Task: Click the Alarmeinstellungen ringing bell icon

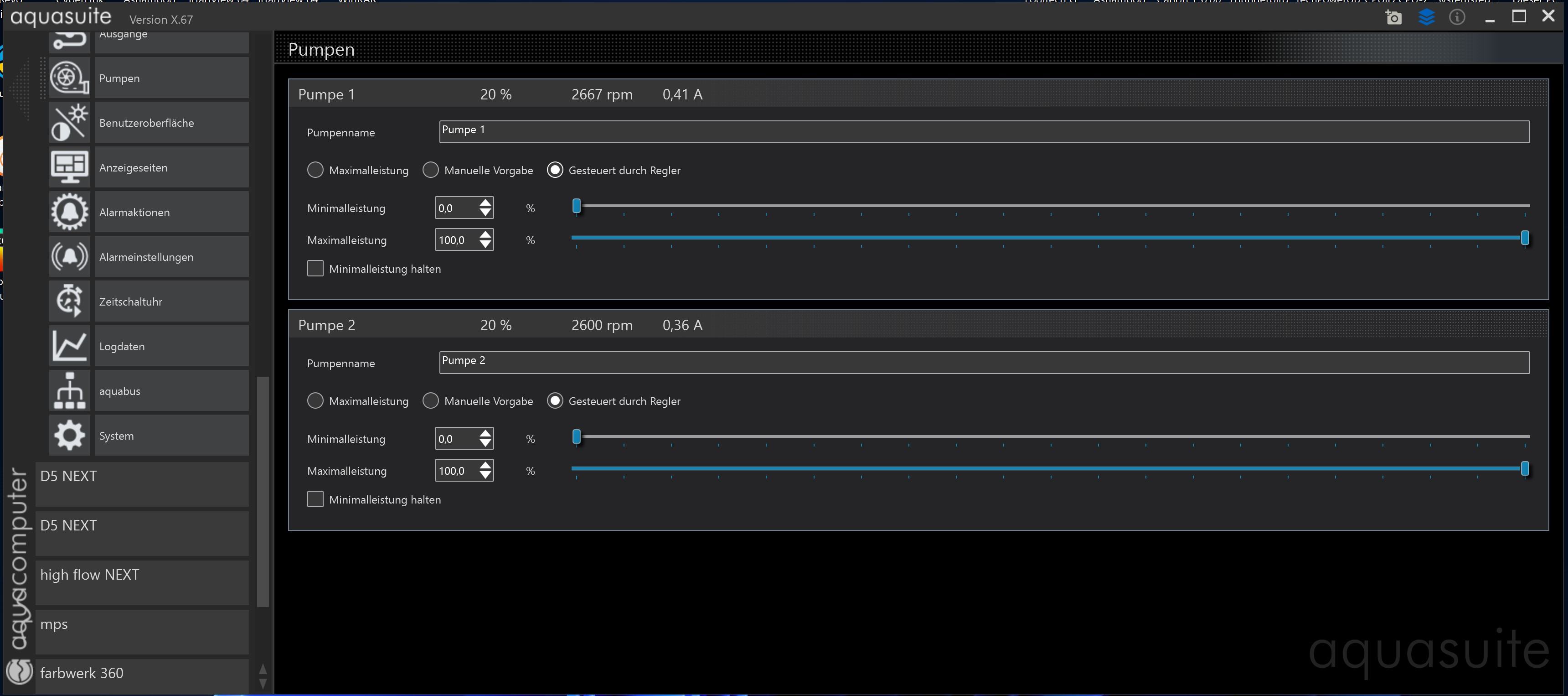Action: (69, 256)
